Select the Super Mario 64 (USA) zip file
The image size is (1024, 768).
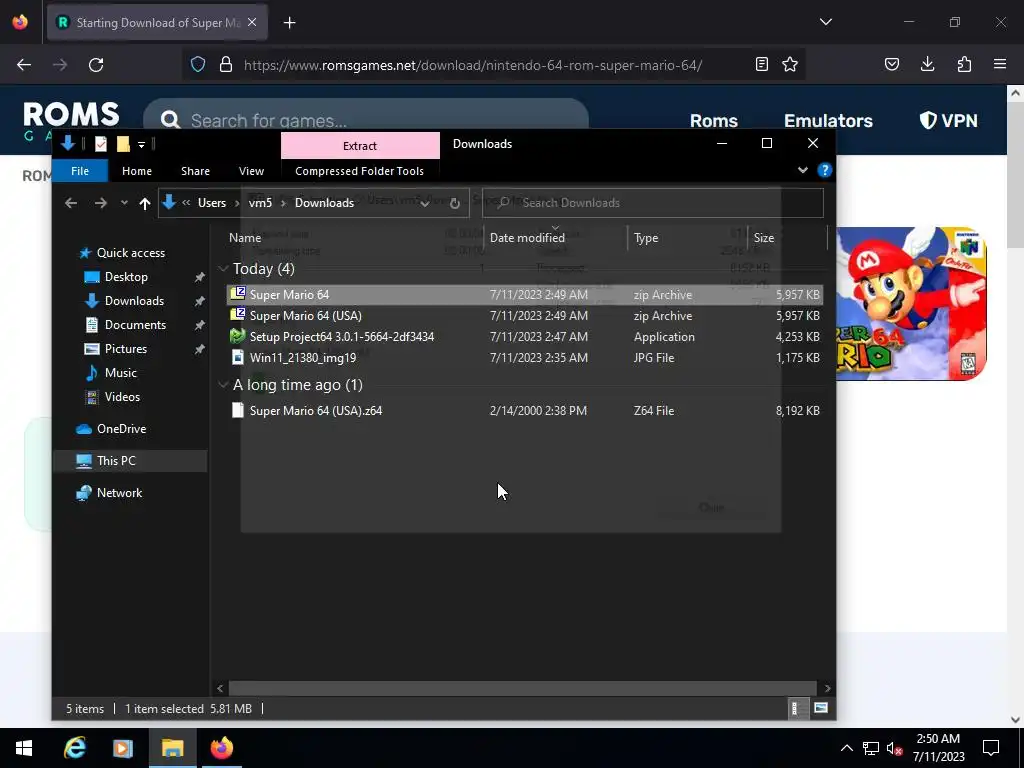[524, 315]
